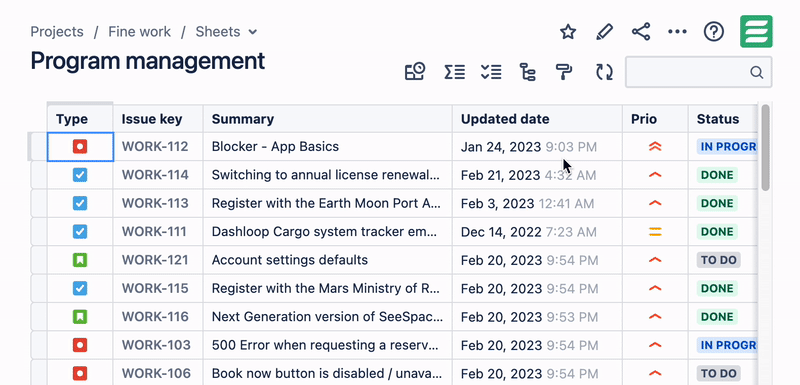Viewport: 800px width, 385px height.
Task: Click the task type icon for WORK-111
Action: (80, 232)
